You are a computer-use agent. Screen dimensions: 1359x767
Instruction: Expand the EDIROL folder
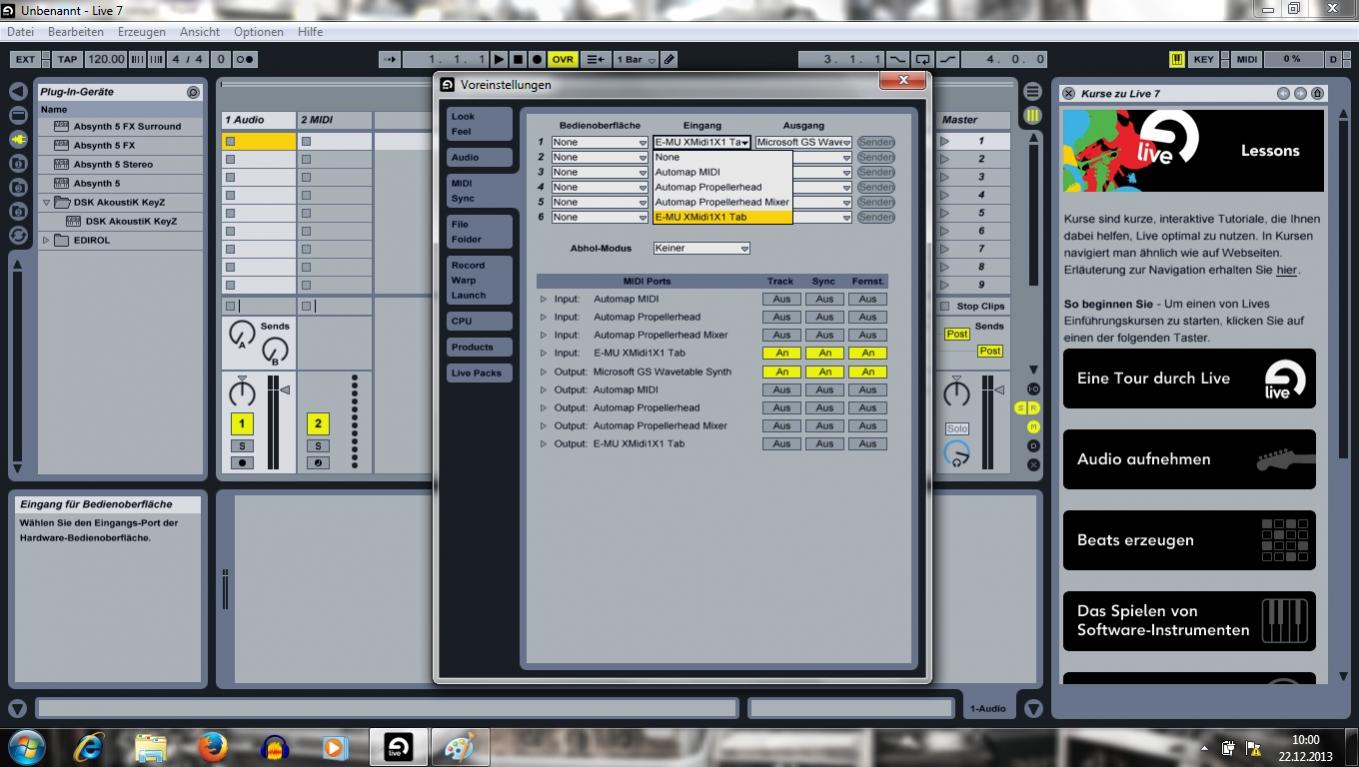tap(45, 240)
